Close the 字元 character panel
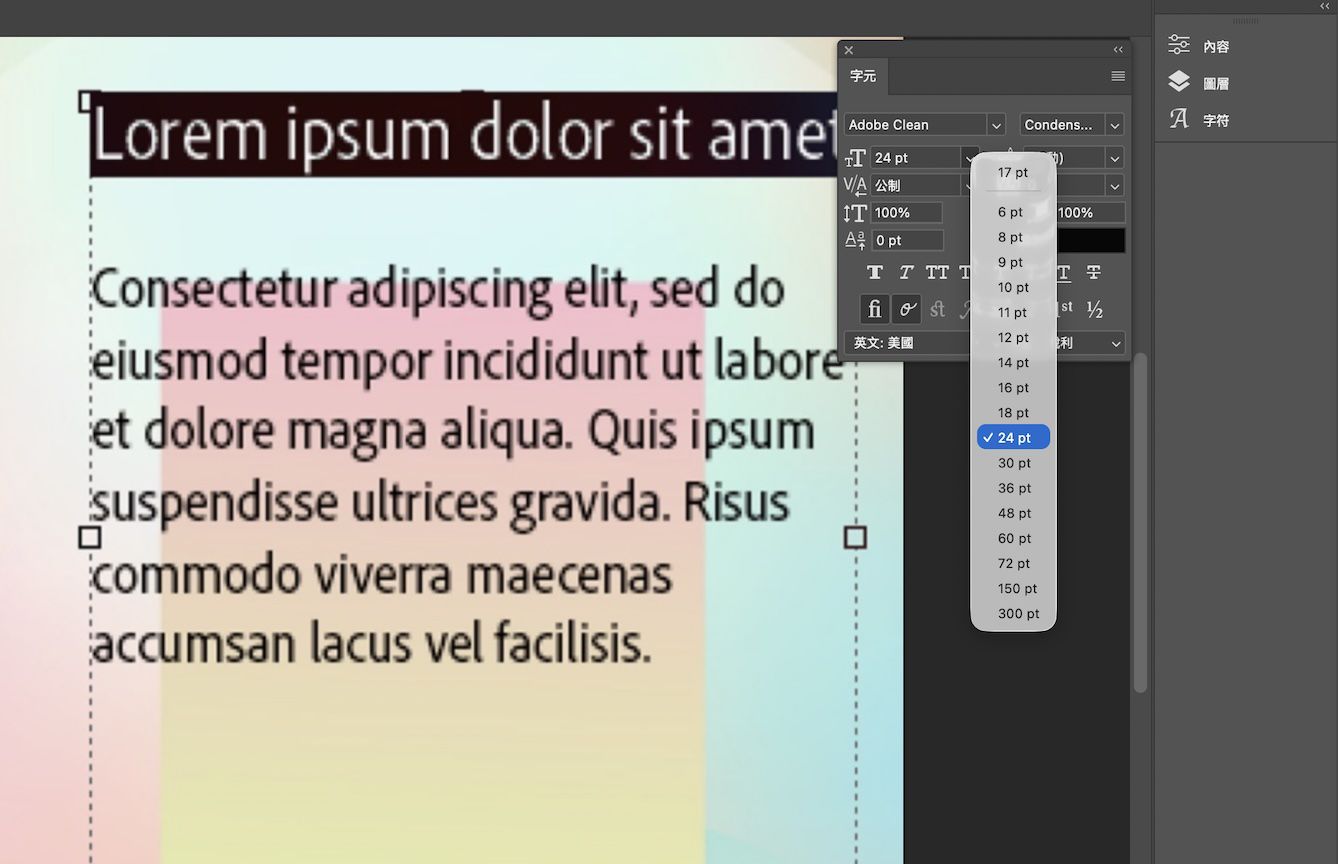Viewport: 1338px width, 864px height. [849, 50]
